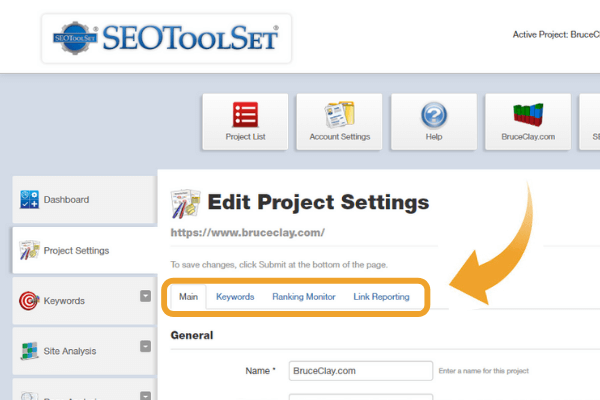
Task: Click the 'To save changes' instruction text
Action: pyautogui.click(x=279, y=264)
